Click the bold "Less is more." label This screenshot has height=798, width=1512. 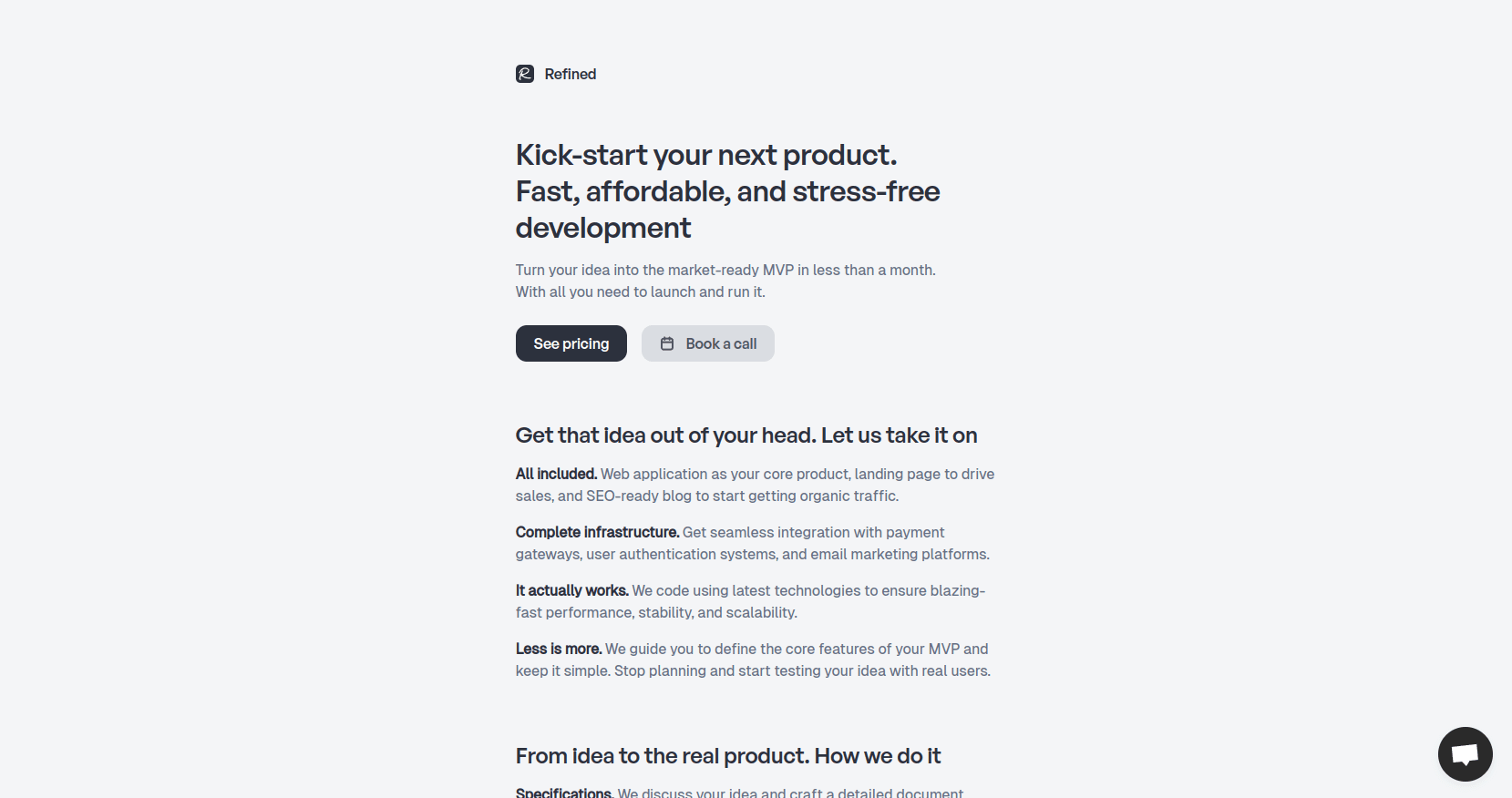coord(559,649)
